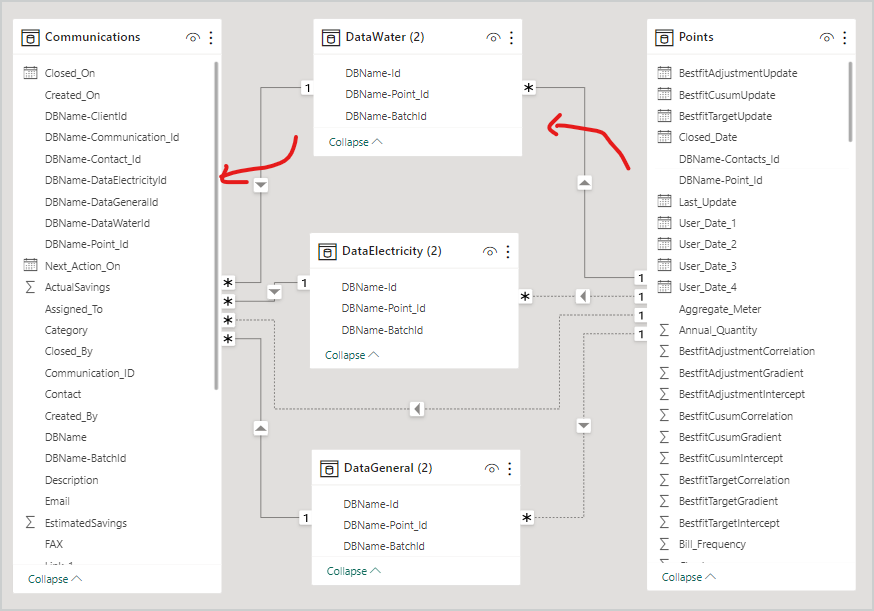Collapse the DataElectricity (2) table card
Viewport: 874px width, 611px height.
coord(352,355)
